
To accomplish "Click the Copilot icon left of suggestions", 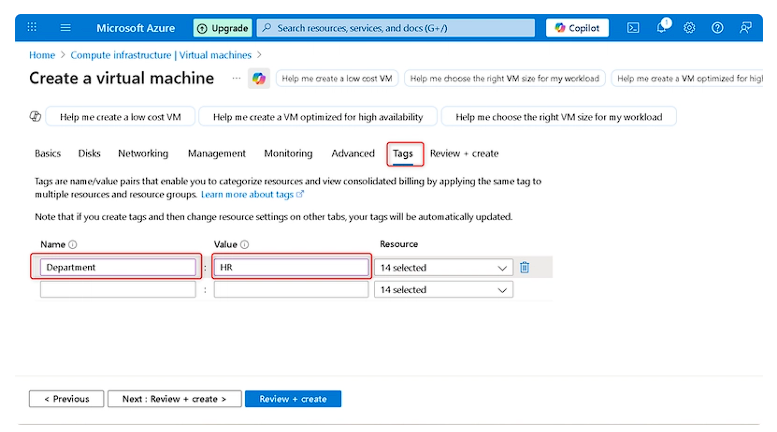I will (35, 116).
